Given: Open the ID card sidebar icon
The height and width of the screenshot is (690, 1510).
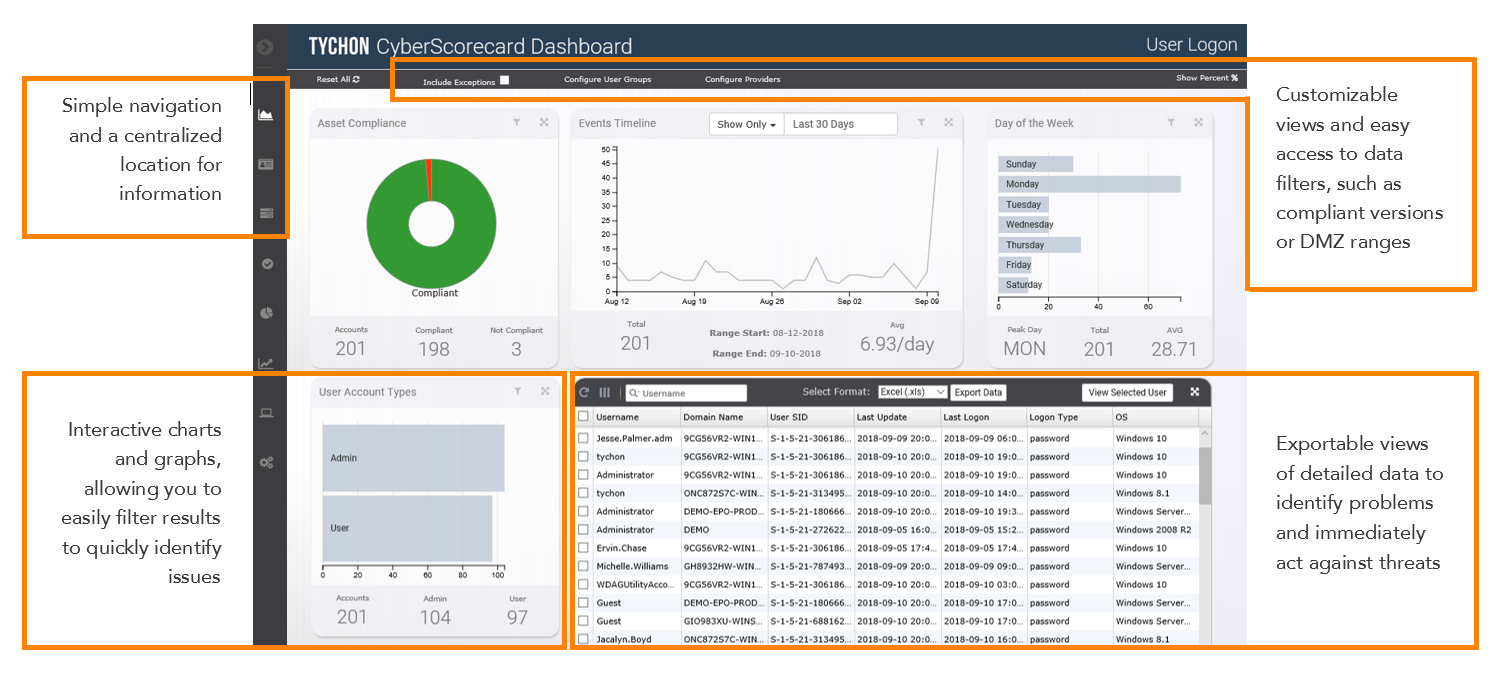Looking at the screenshot, I should 266,164.
